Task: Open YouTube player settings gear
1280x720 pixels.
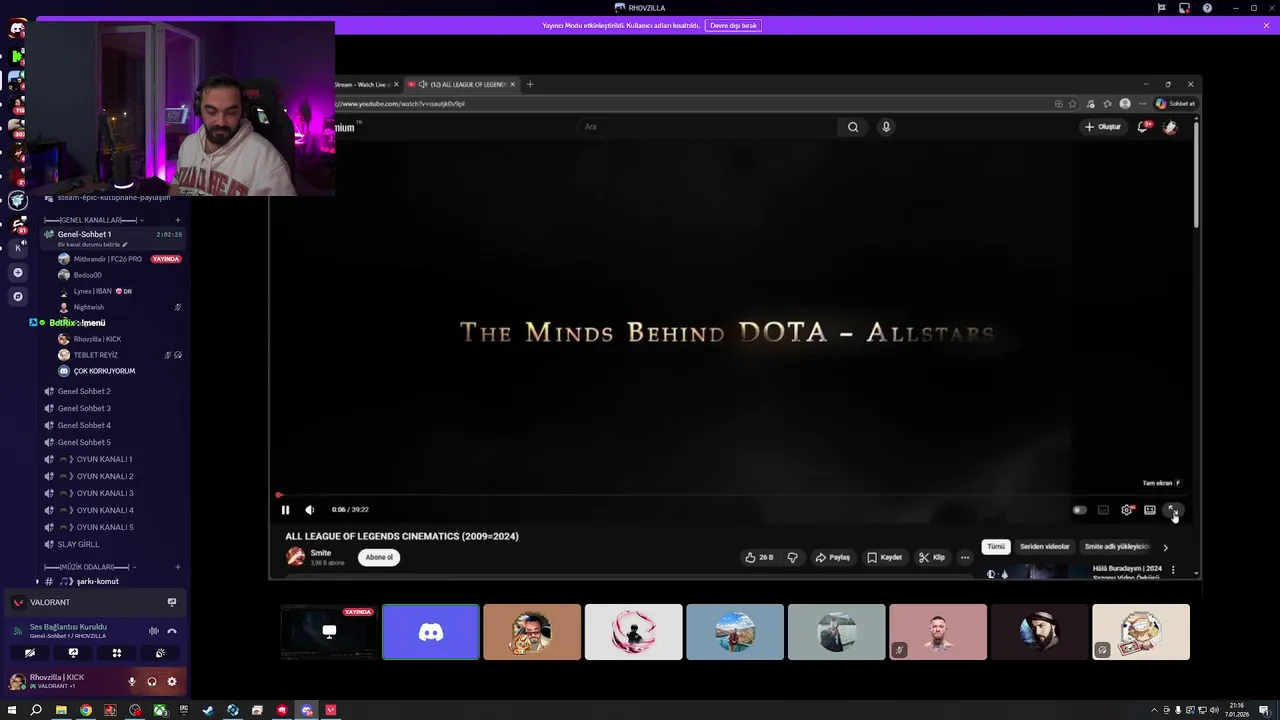Action: point(1127,510)
